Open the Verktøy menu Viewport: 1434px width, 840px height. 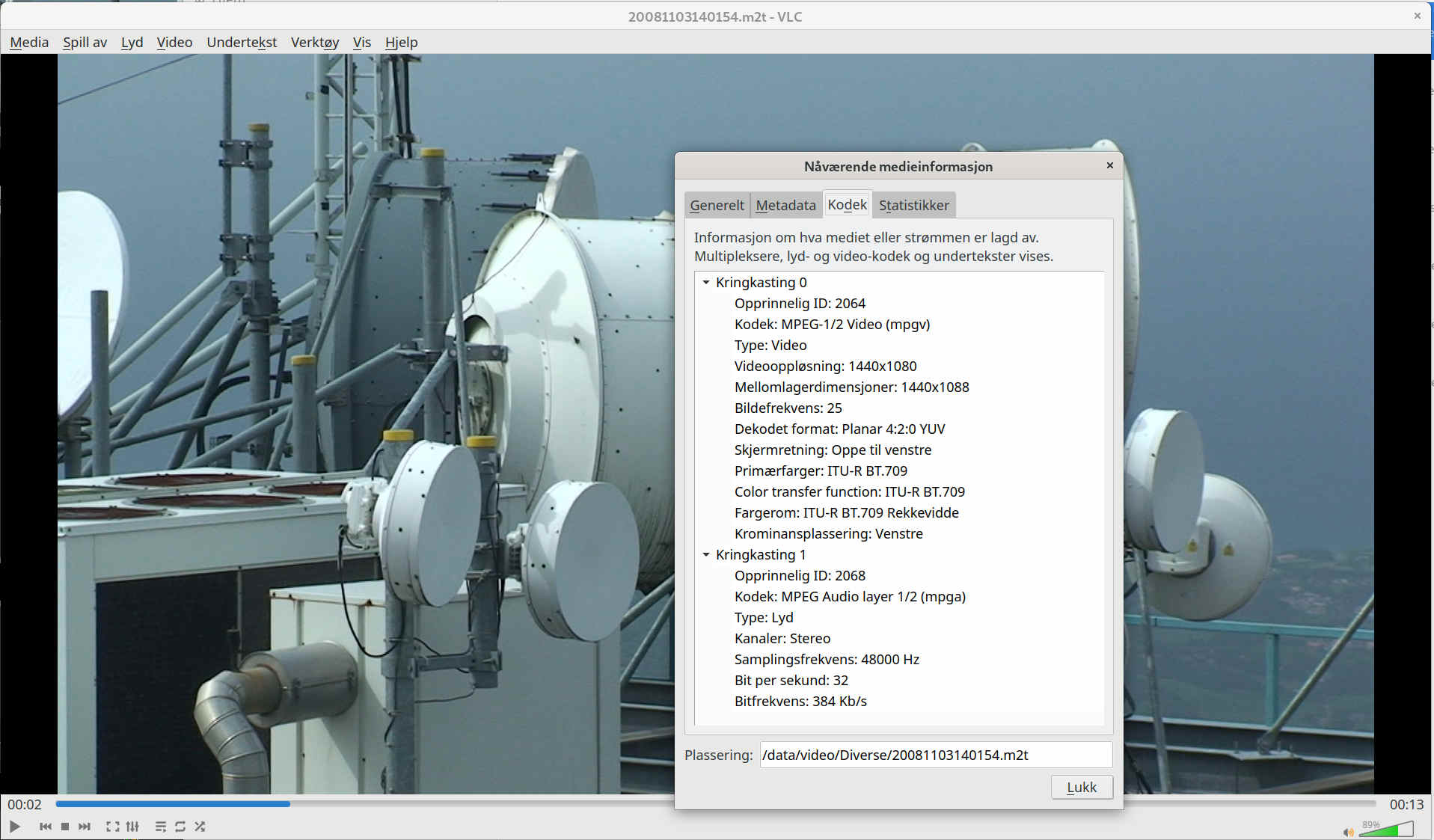pos(314,43)
